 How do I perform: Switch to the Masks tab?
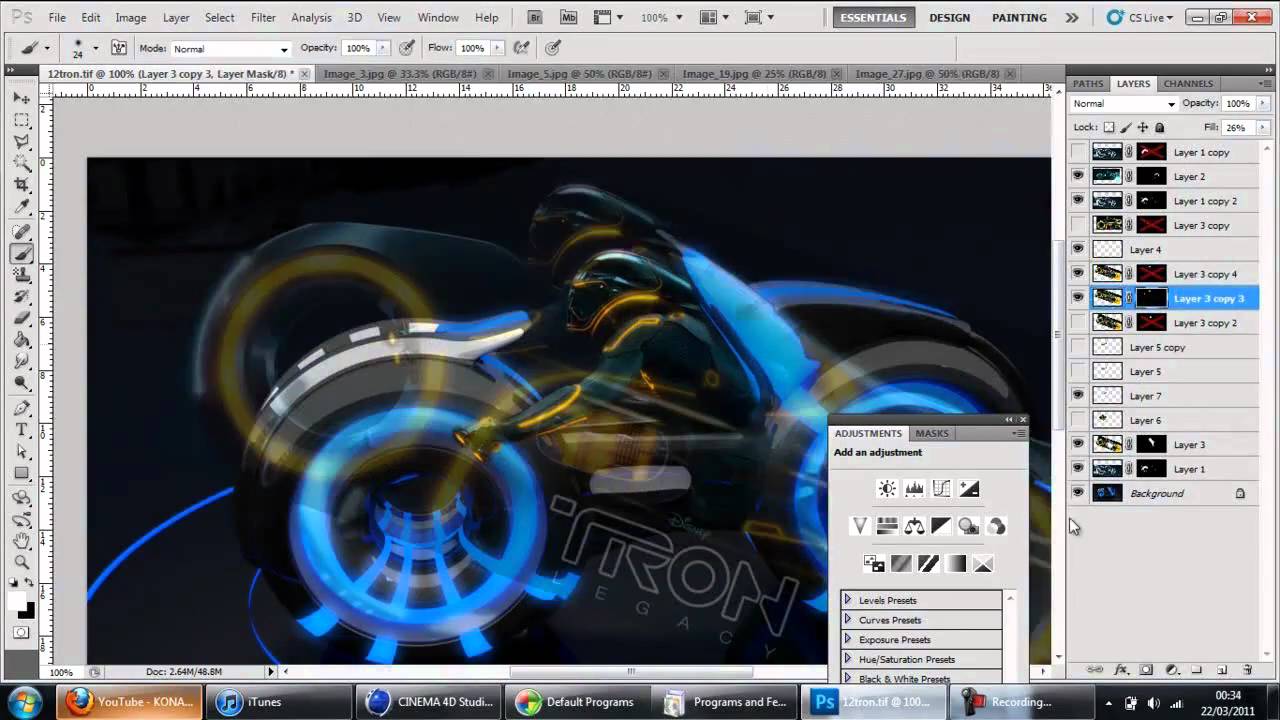[x=932, y=433]
